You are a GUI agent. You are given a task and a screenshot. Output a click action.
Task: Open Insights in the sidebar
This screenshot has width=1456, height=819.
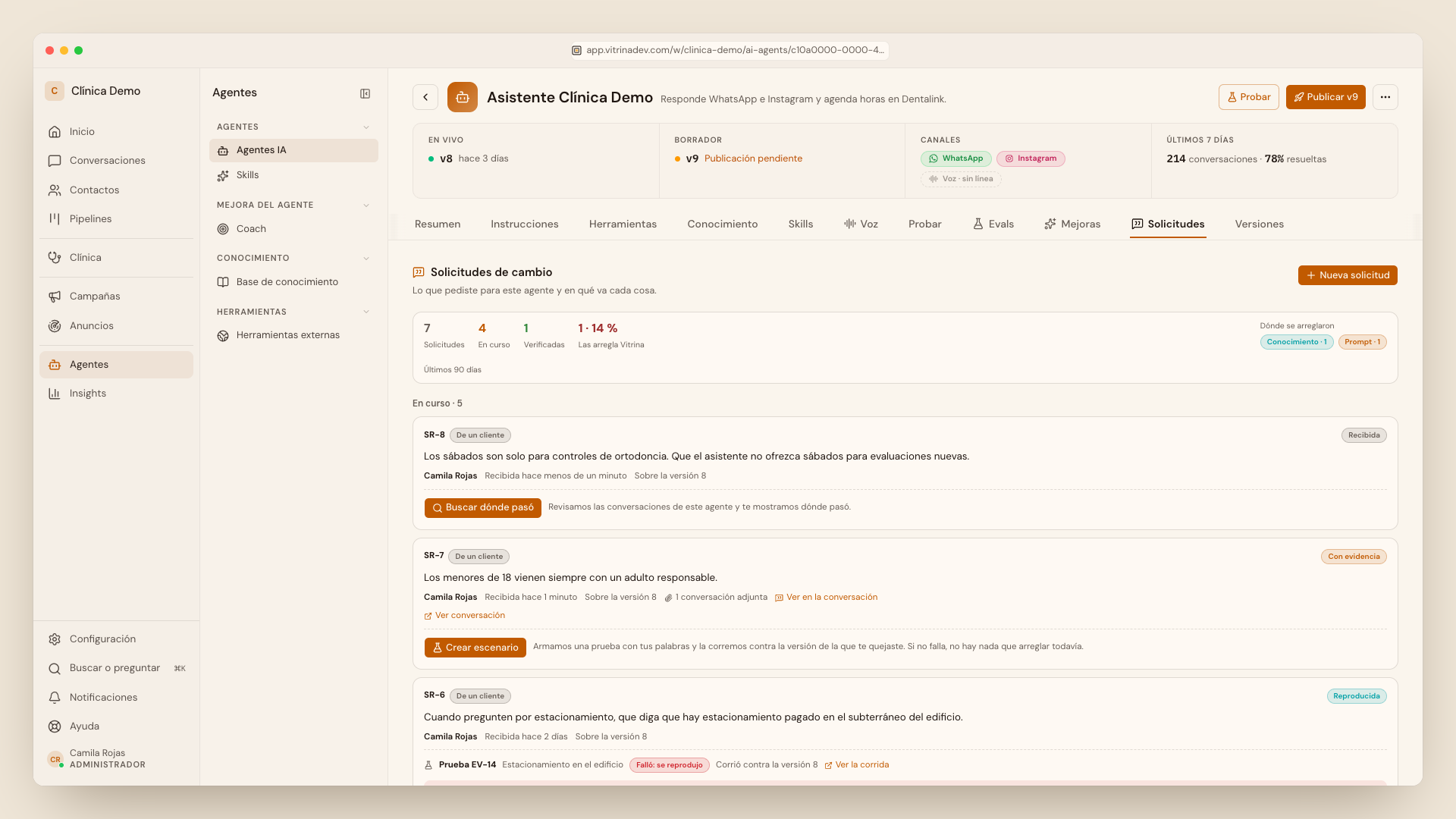coord(116,394)
